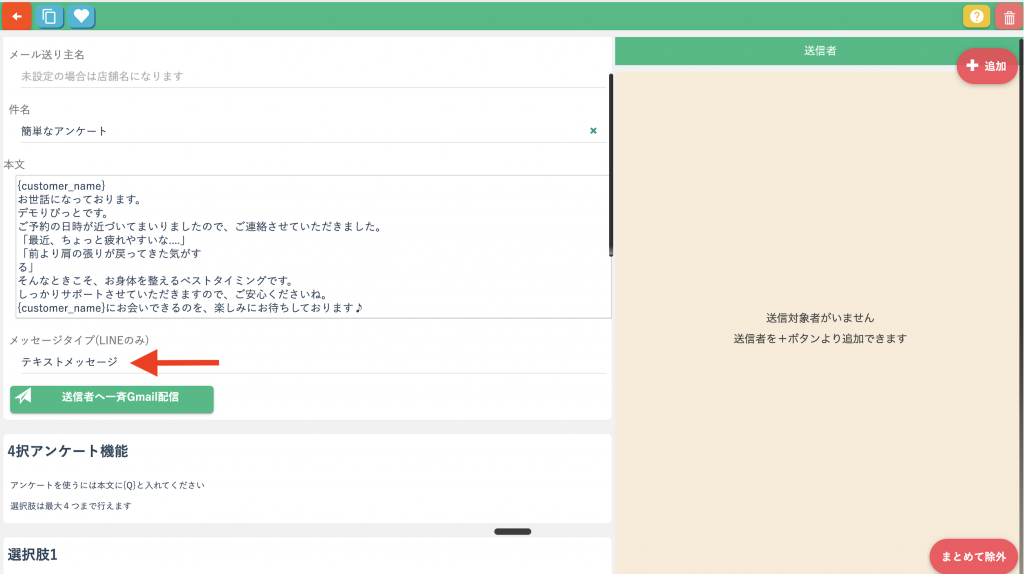This screenshot has height=574, width=1024.
Task: Open the メッセージタイプ dropdown showing テキストメッセージ
Action: pos(300,361)
